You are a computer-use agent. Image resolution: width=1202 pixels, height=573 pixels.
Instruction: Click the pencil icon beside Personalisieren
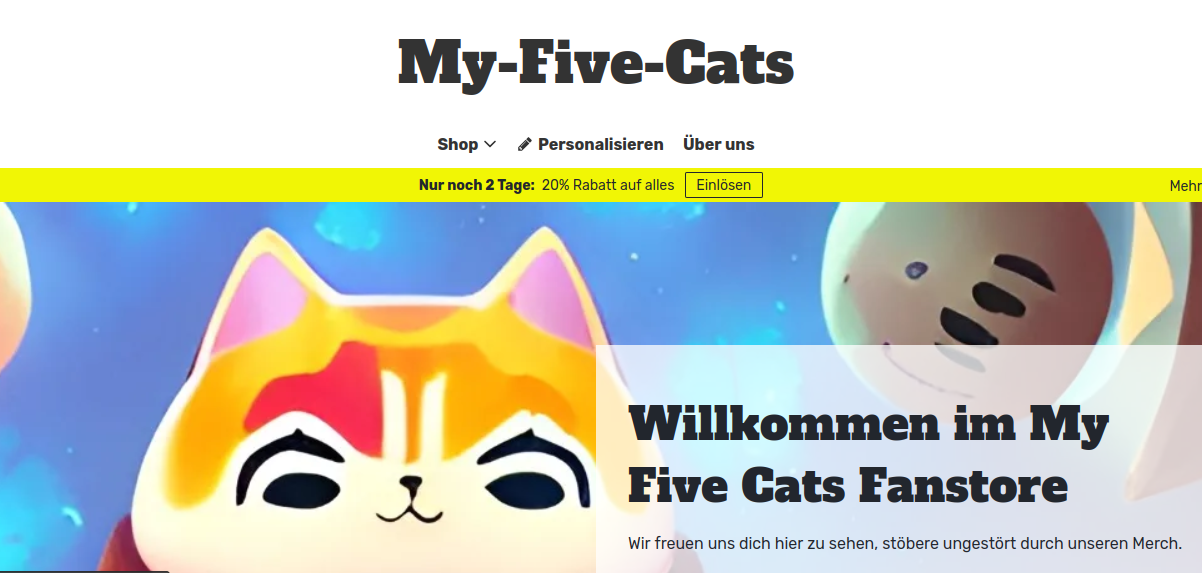(x=525, y=144)
